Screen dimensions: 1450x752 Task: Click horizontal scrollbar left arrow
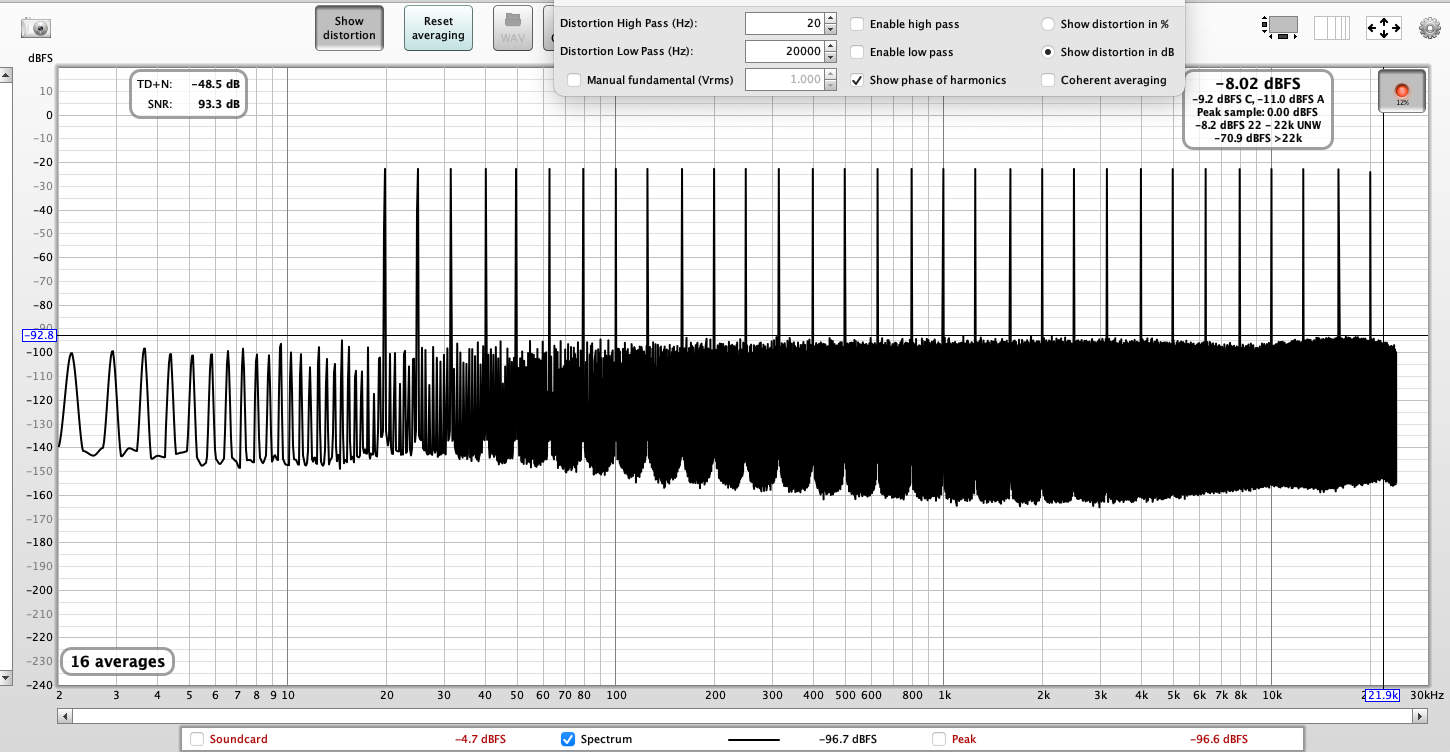click(65, 716)
